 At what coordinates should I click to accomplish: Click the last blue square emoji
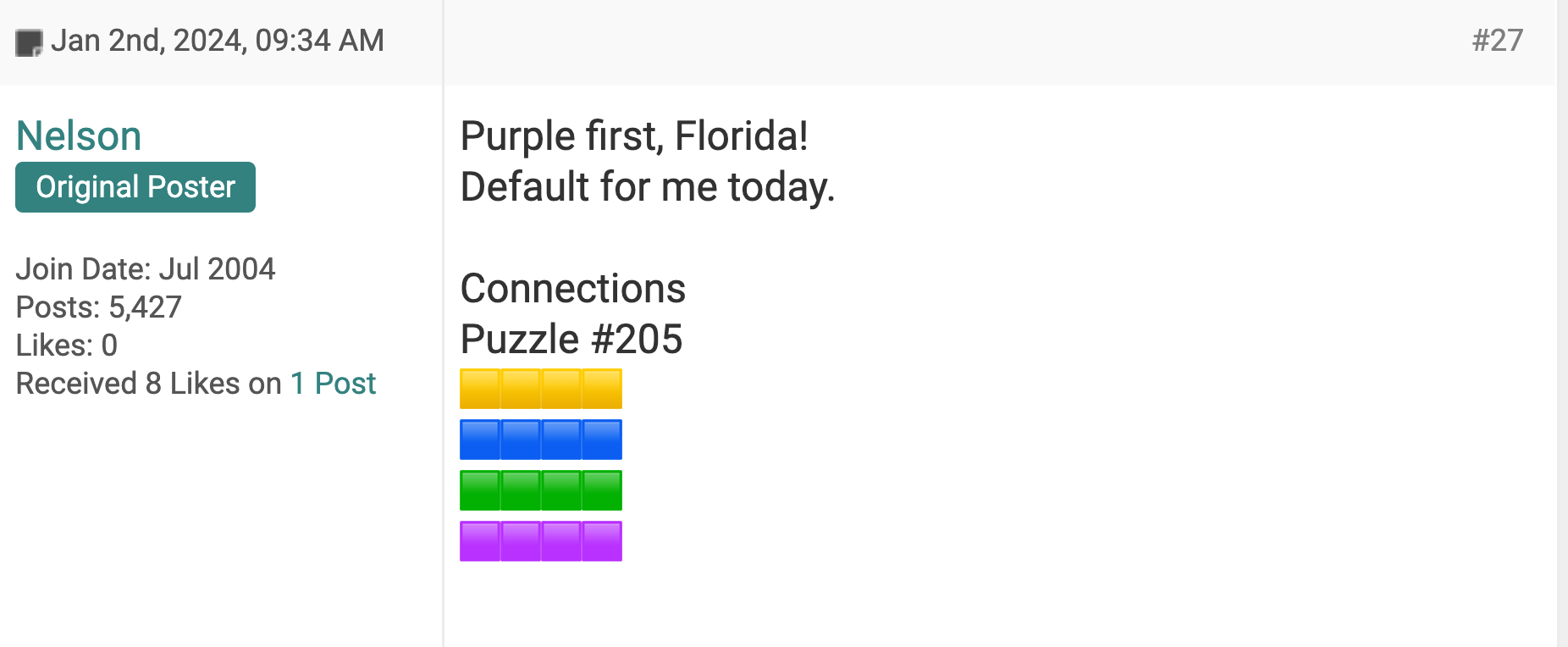pyautogui.click(x=602, y=440)
